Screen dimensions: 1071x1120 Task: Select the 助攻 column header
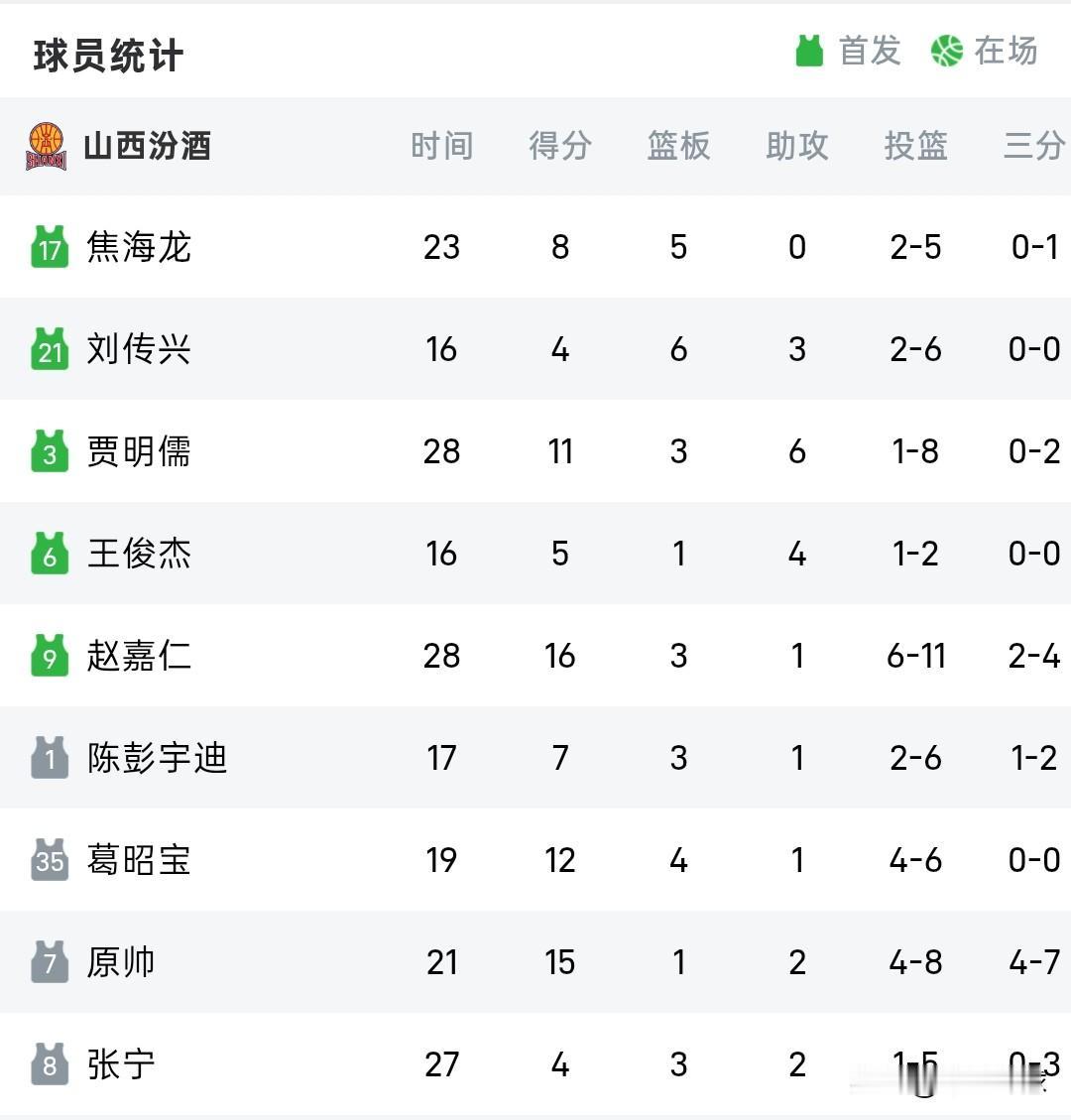[797, 147]
